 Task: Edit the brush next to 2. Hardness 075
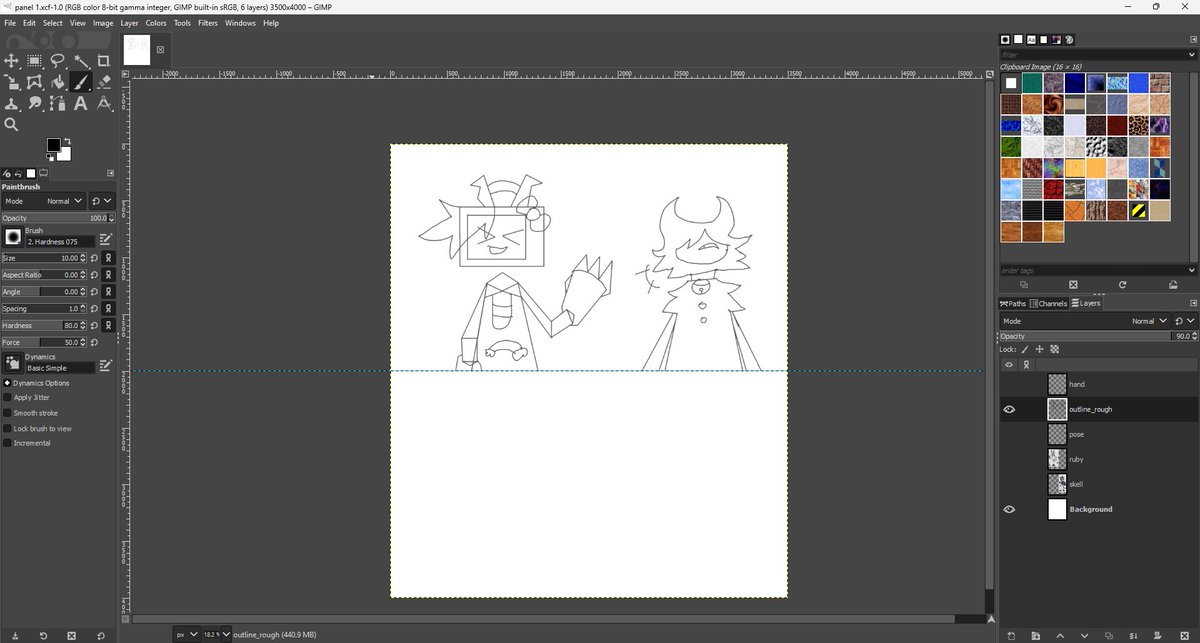click(105, 240)
